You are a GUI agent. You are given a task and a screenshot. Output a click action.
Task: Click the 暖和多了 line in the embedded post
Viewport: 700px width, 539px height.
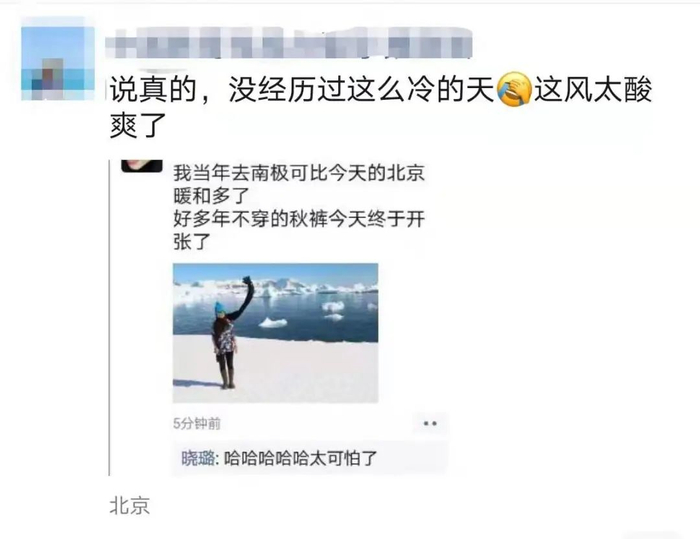coord(211,196)
